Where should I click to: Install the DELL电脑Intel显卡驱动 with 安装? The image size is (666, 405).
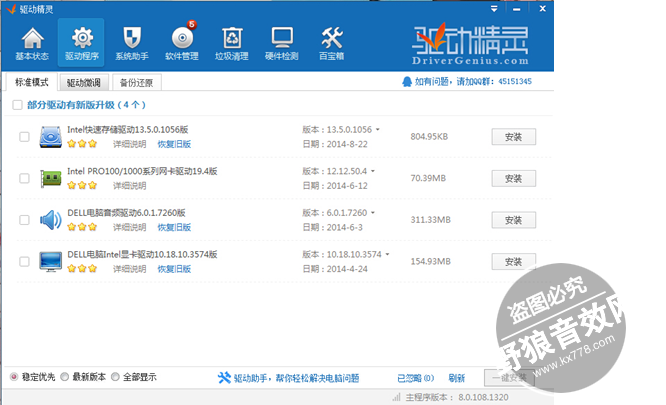pos(514,262)
